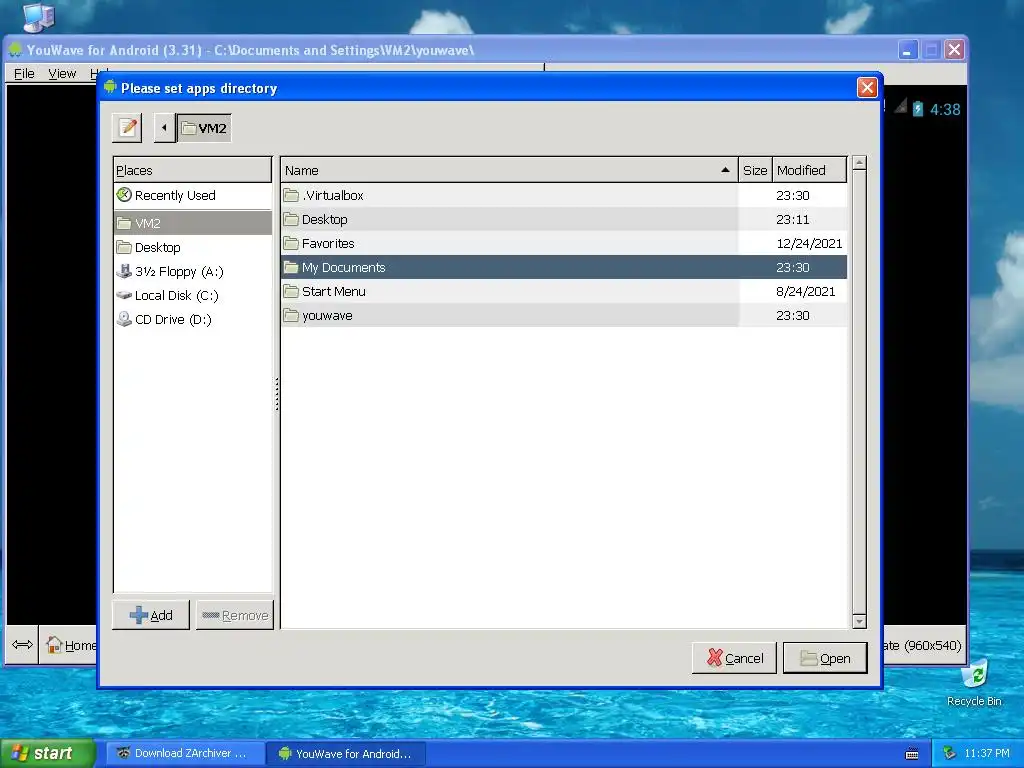Open the File menu in YouWave
The height and width of the screenshot is (768, 1024).
(x=24, y=73)
